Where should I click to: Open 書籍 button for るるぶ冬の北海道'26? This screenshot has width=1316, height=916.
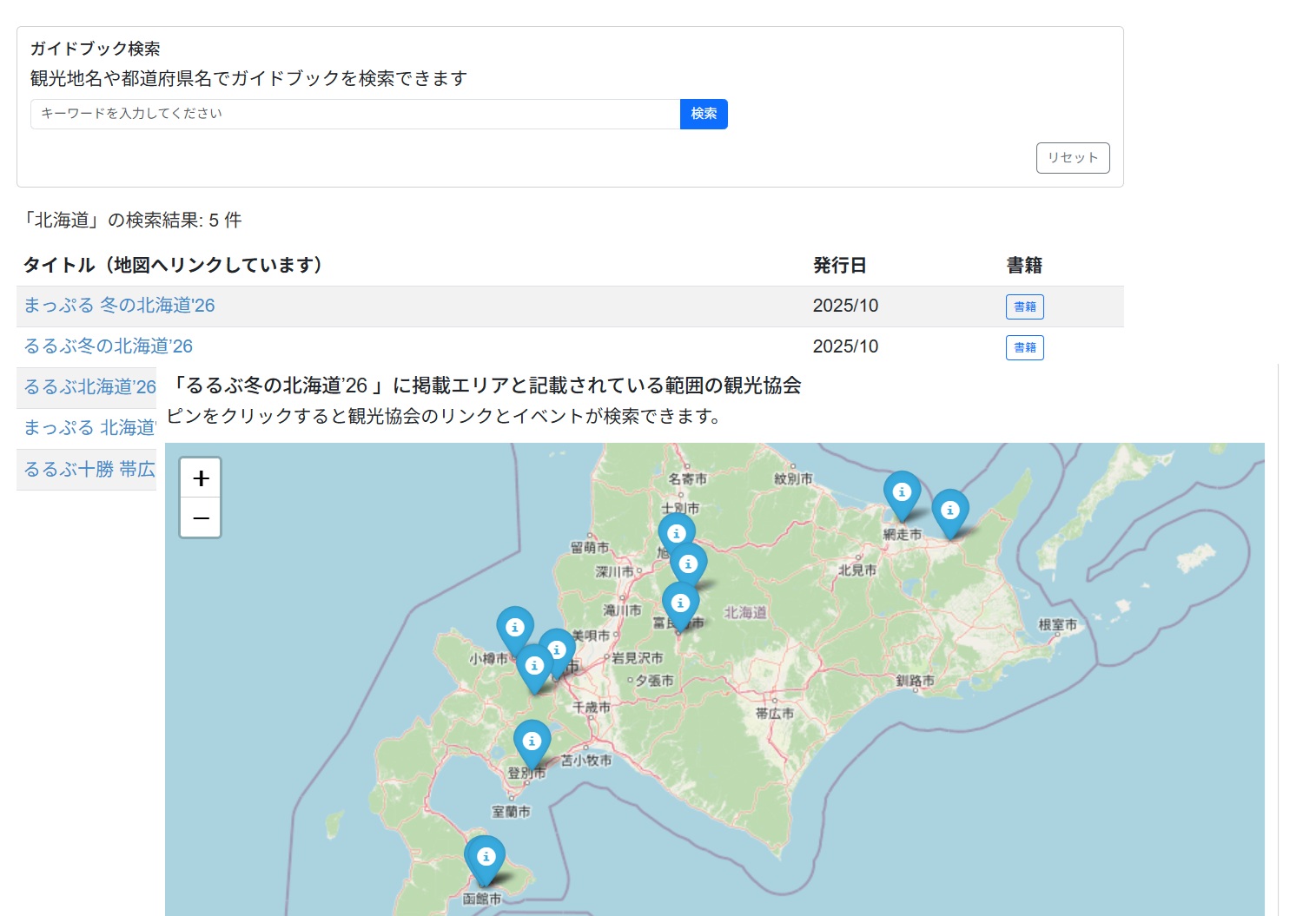click(x=1024, y=347)
